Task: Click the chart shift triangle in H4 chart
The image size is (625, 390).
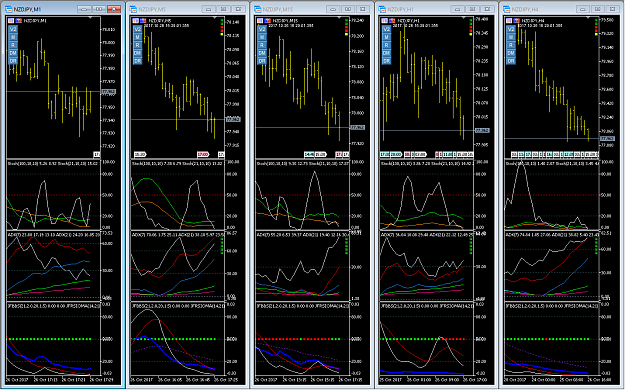Action: click(588, 18)
